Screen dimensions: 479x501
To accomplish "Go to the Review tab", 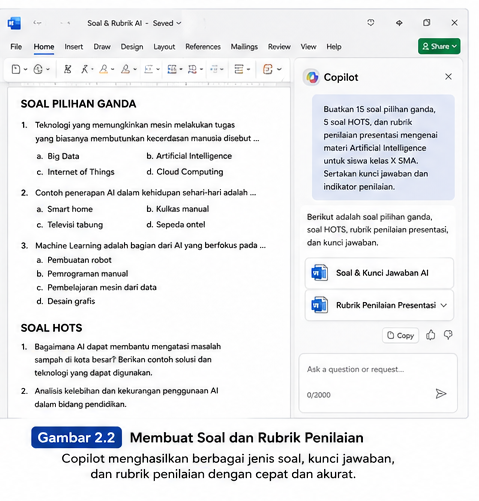I will pyautogui.click(x=279, y=47).
